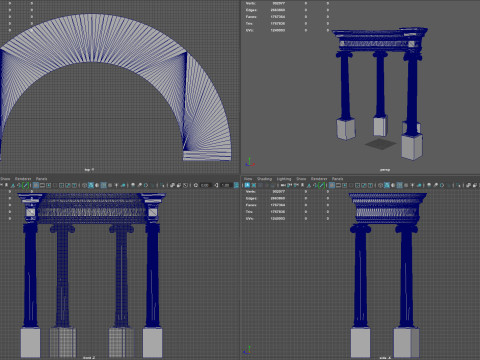480x360 pixels.
Task: Toggle safe action in front panel toolbar
Action: (x=68, y=185)
